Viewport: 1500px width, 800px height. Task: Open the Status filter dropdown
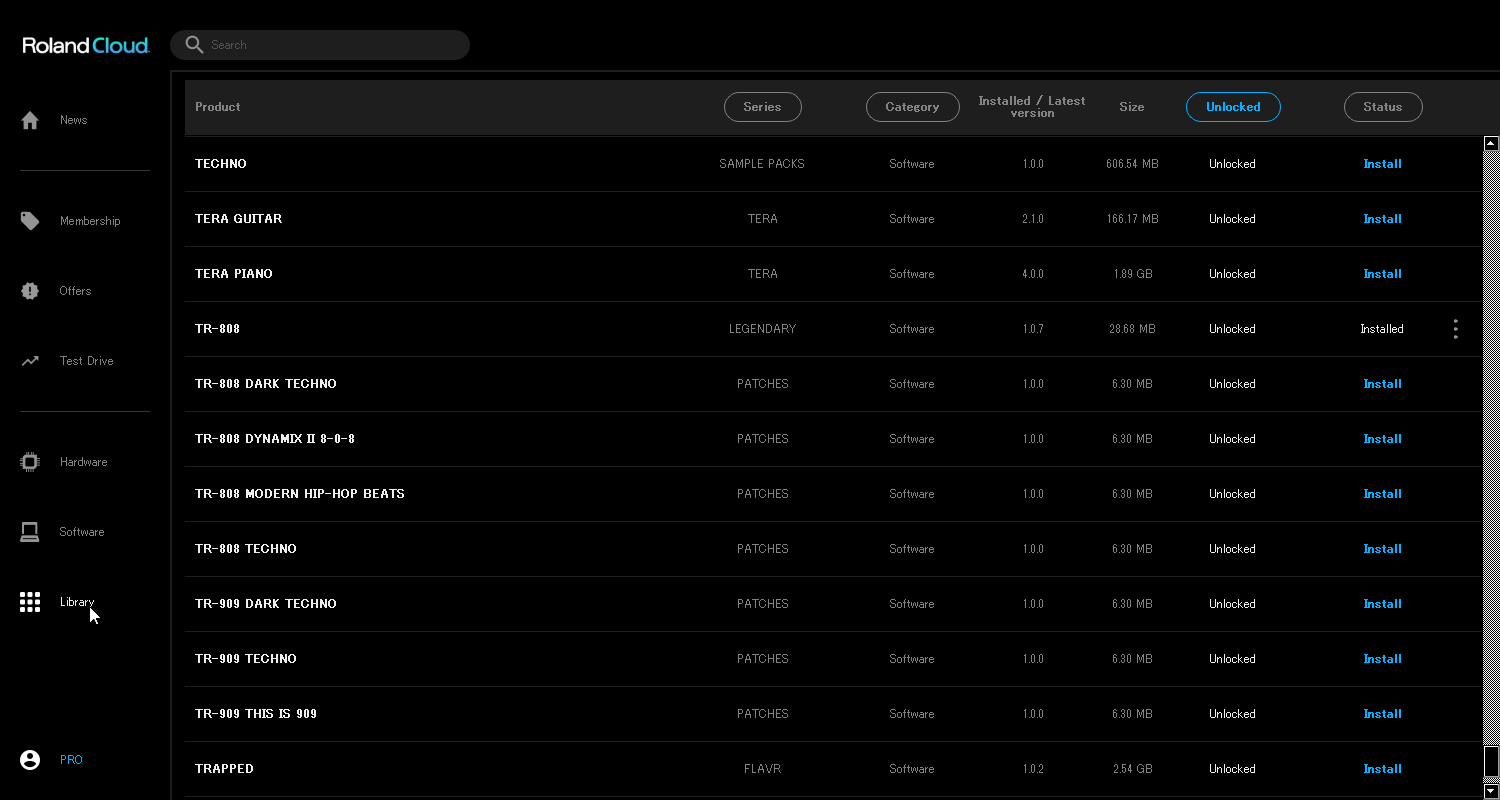coord(1383,107)
